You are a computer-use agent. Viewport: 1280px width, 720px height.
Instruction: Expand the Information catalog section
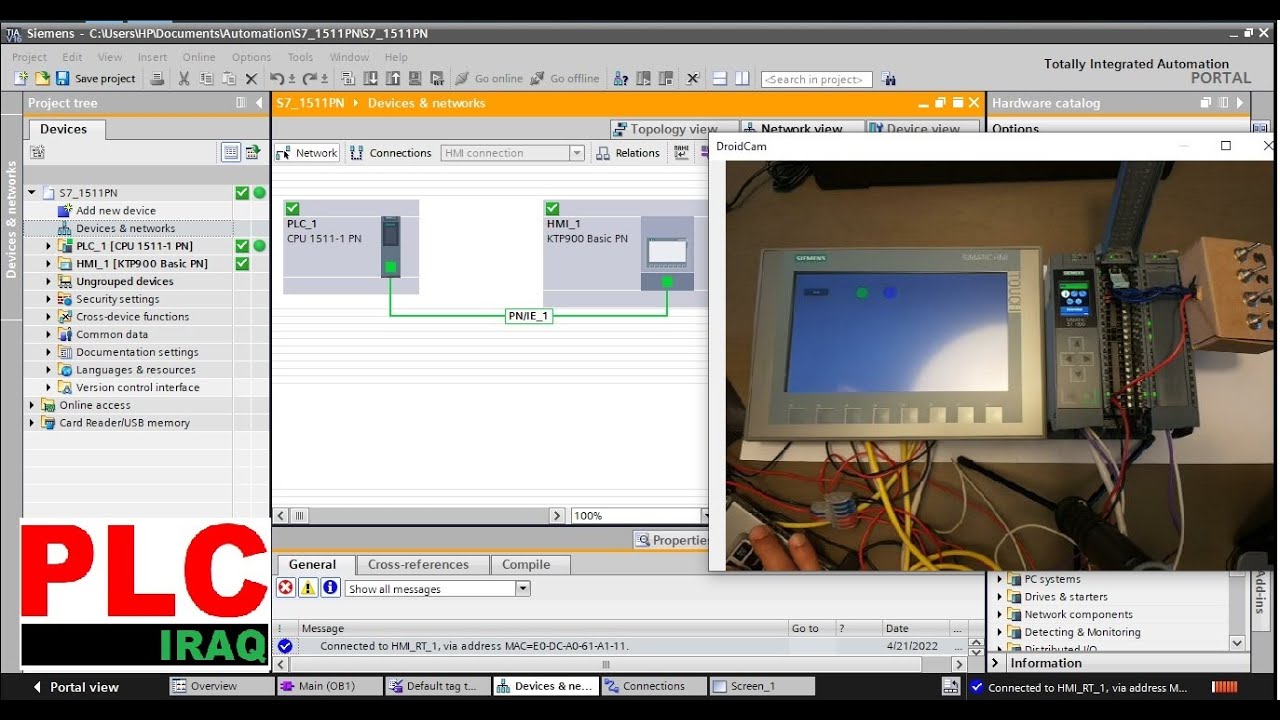996,663
